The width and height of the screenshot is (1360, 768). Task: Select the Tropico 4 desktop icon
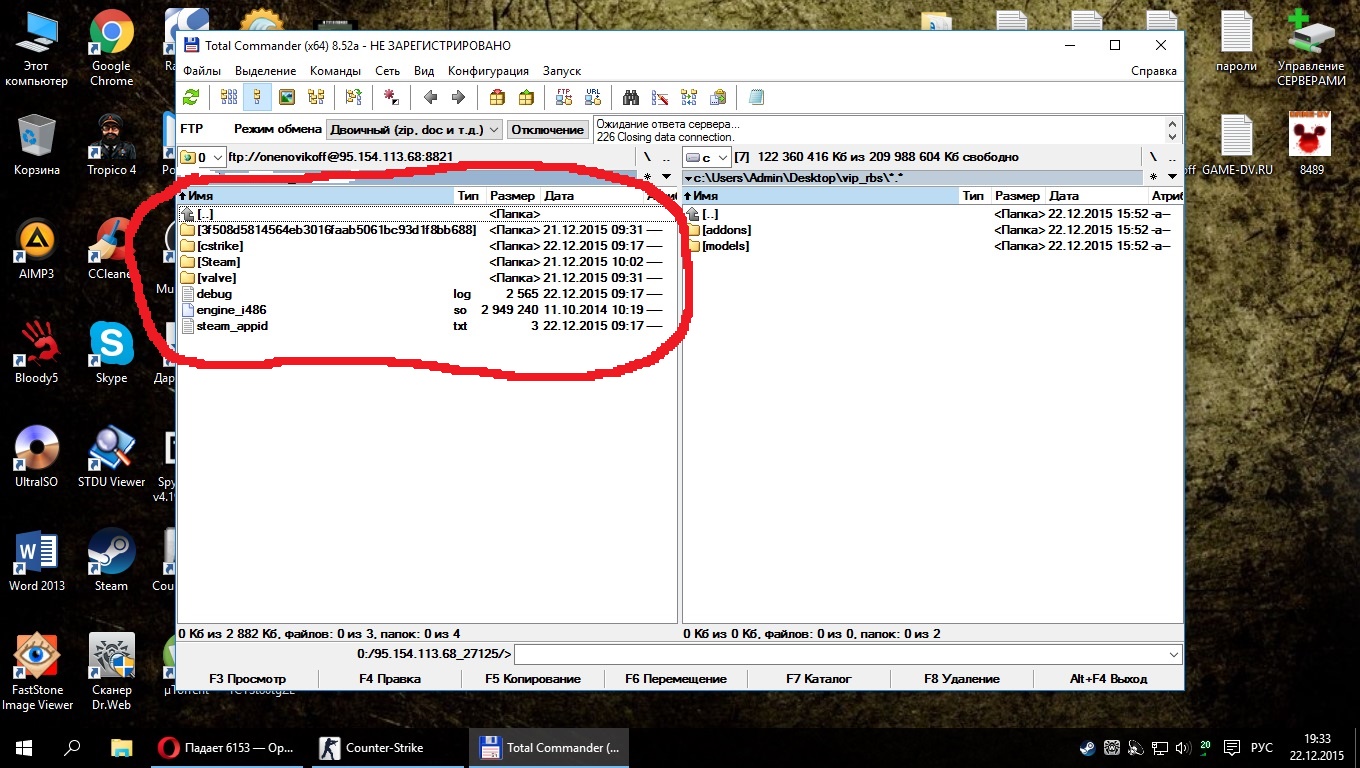pyautogui.click(x=111, y=145)
